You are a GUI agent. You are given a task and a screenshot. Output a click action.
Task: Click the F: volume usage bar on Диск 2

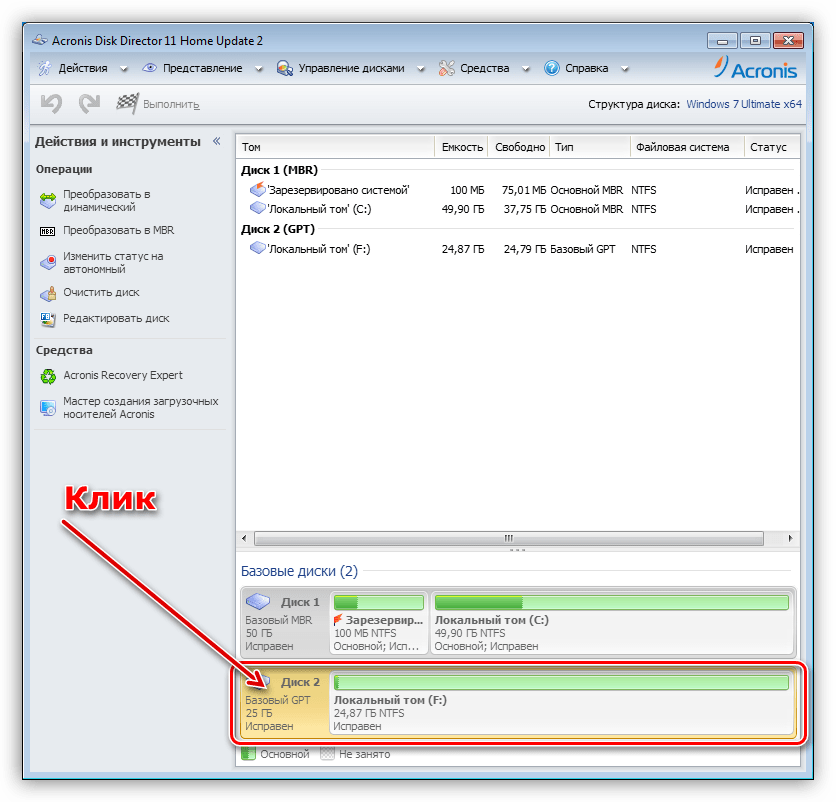point(561,683)
